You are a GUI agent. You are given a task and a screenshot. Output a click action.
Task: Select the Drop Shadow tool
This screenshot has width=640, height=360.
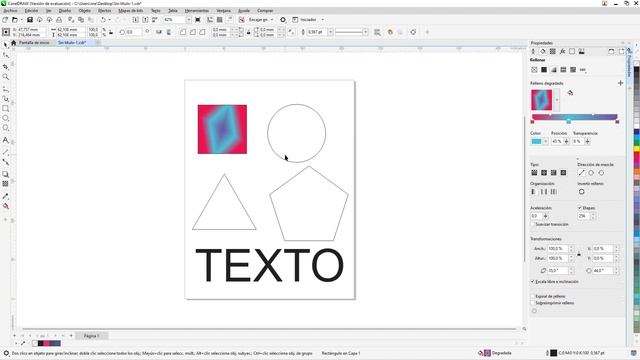pyautogui.click(x=5, y=174)
